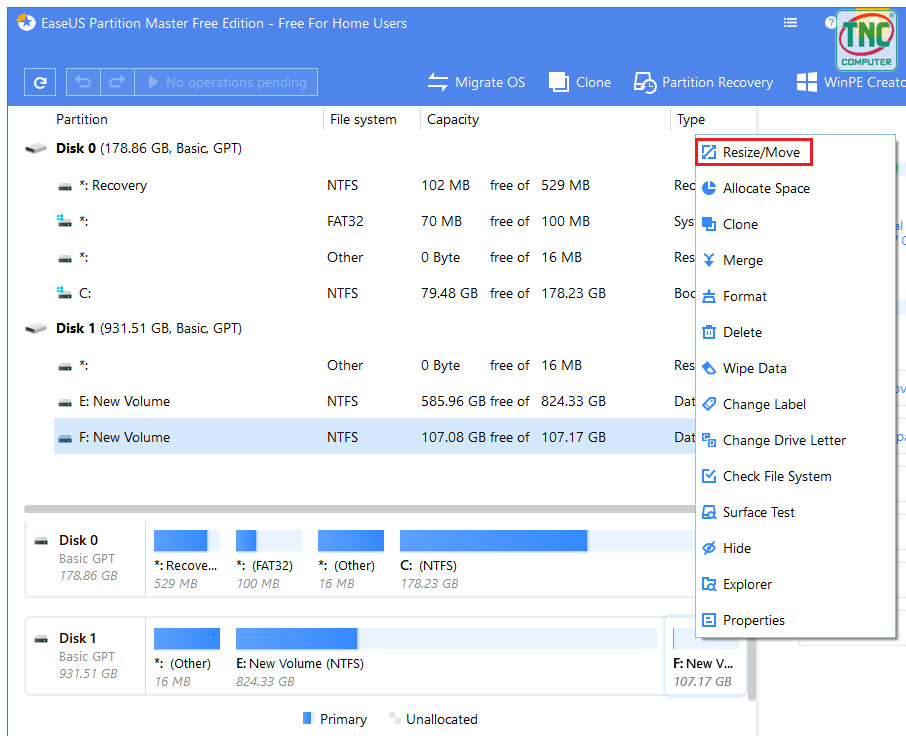Select Disk 1 Other 16 MB row
The width and height of the screenshot is (906, 736).
click(x=374, y=365)
